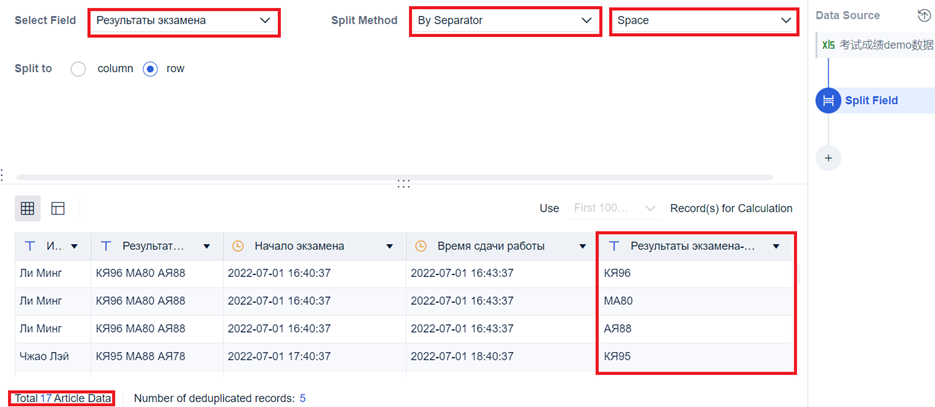This screenshot has width=935, height=407.
Task: Click the refresh icon beside Data Source
Action: (x=923, y=15)
